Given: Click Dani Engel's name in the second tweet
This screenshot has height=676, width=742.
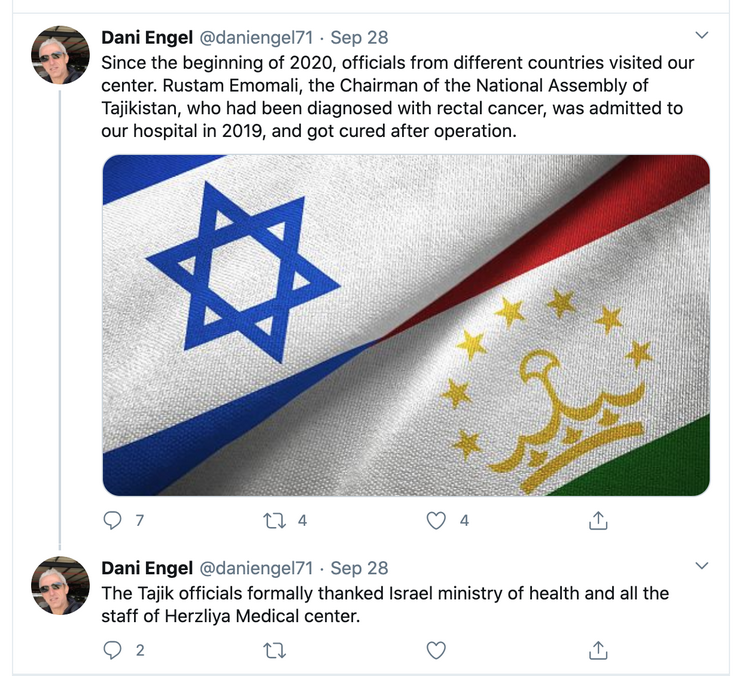Looking at the screenshot, I should pyautogui.click(x=147, y=568).
